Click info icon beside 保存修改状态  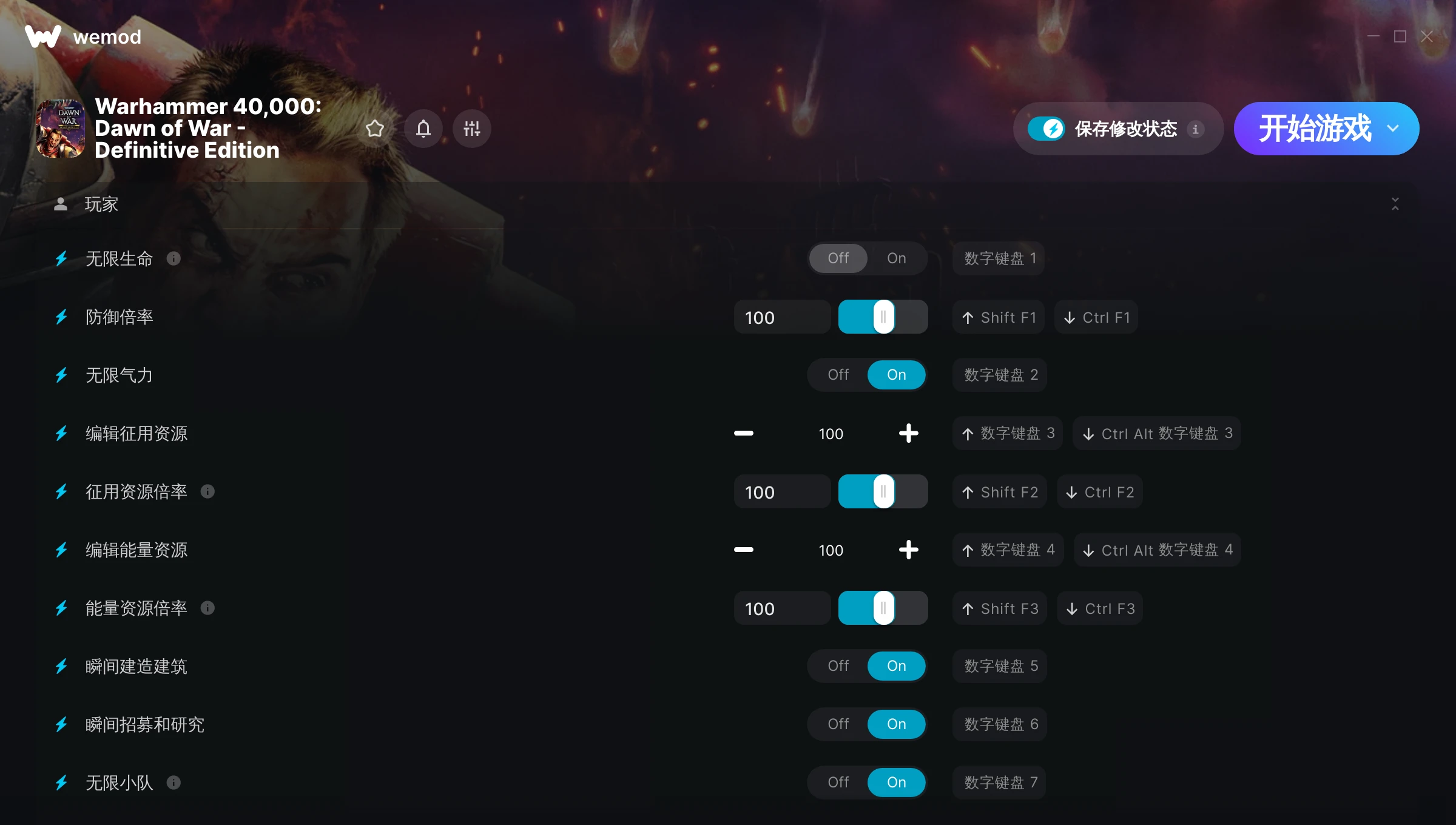(x=1196, y=129)
